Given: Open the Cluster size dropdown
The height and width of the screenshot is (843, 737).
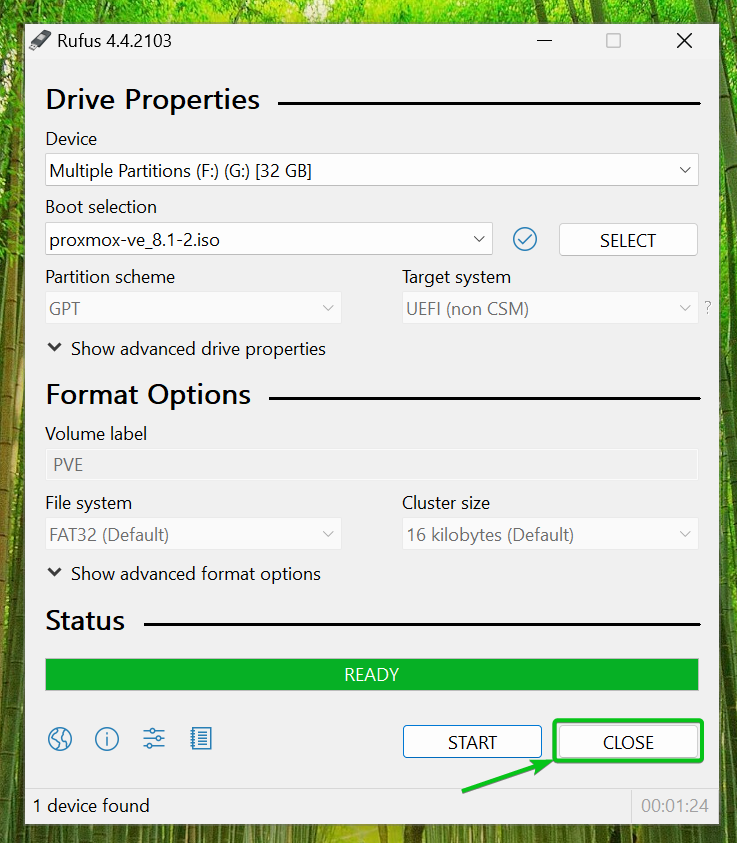Looking at the screenshot, I should tap(550, 534).
